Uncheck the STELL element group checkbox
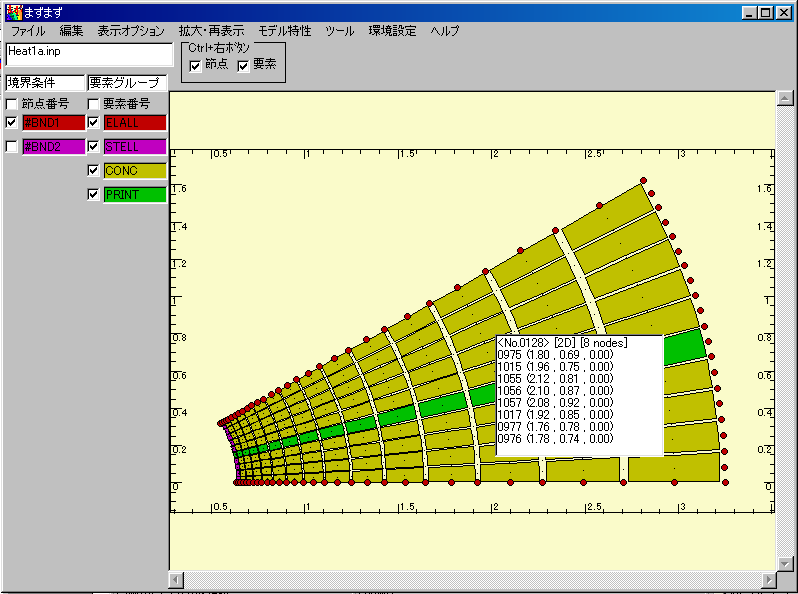This screenshot has width=798, height=594. [93, 147]
